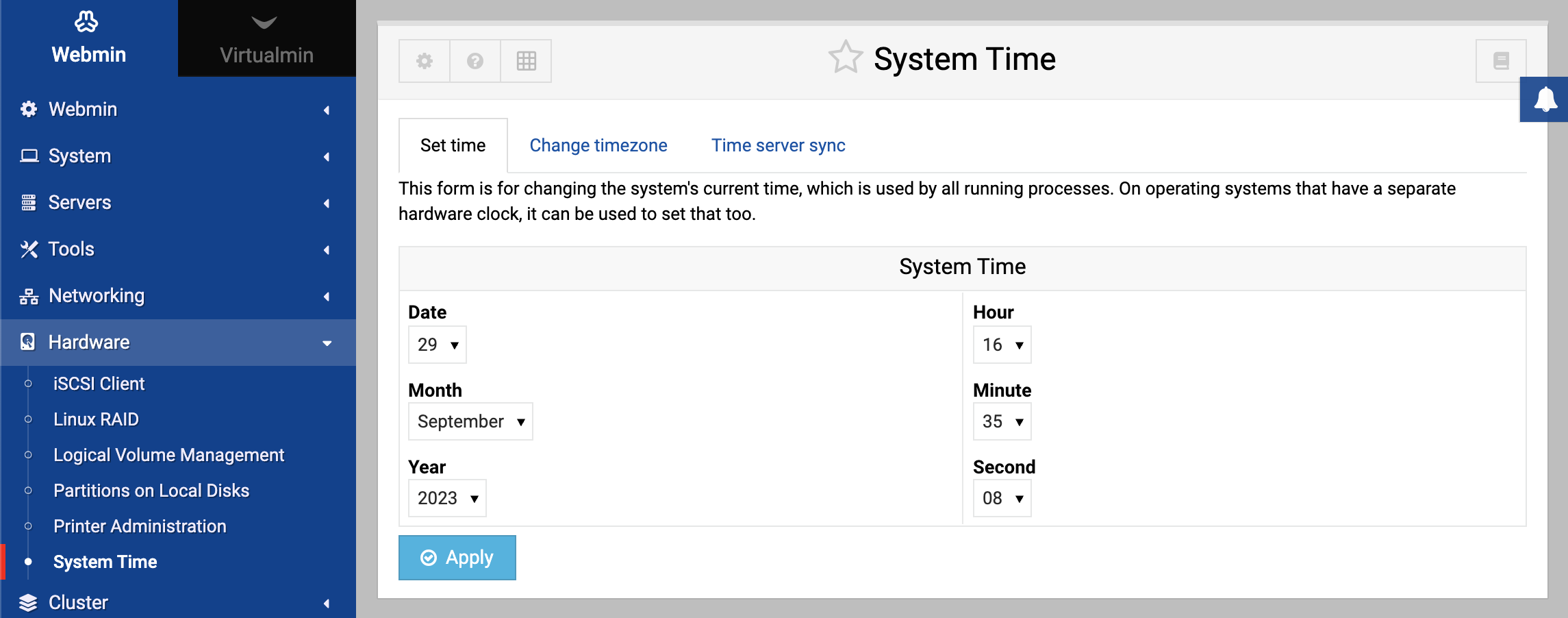Open the Month dropdown showing September
This screenshot has height=618, width=1568.
pos(470,421)
